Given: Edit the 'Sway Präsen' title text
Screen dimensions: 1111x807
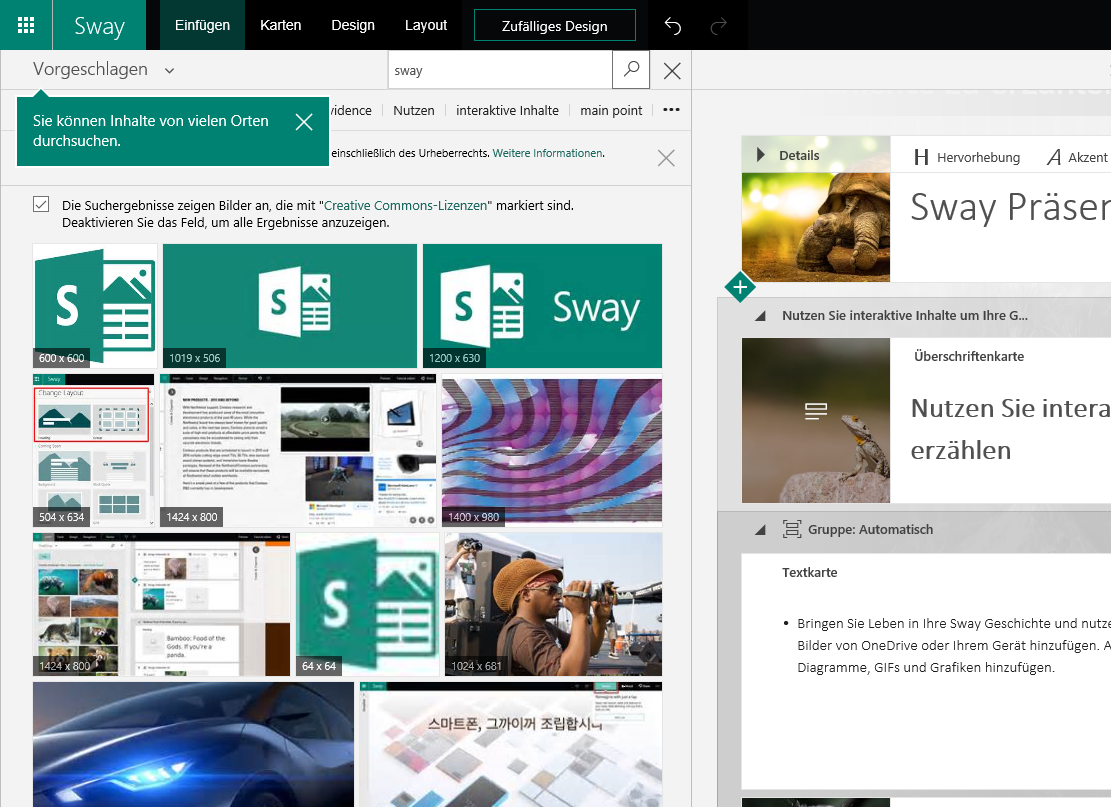Looking at the screenshot, I should [x=1010, y=207].
